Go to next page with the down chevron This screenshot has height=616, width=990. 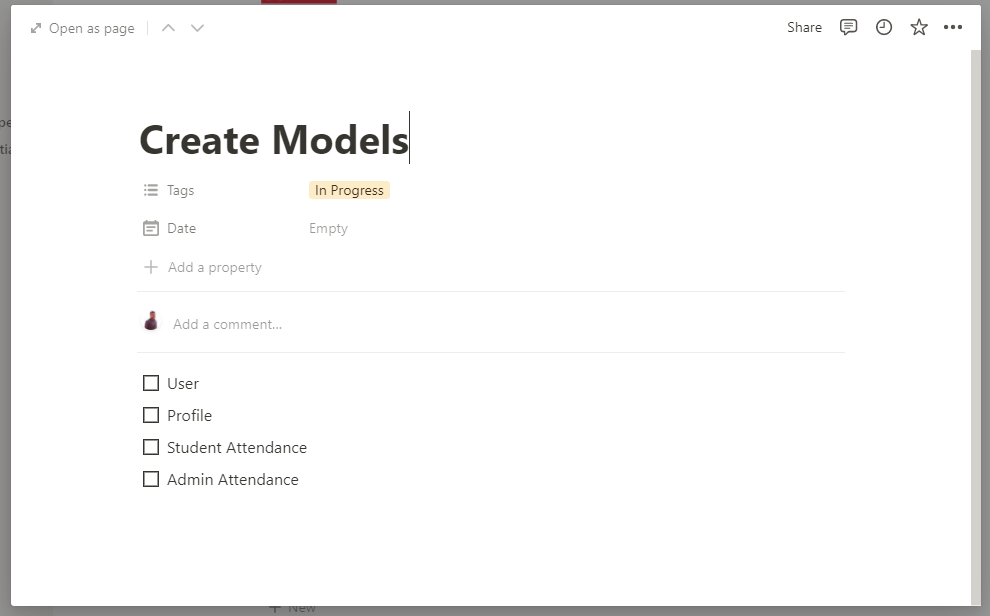[x=197, y=28]
